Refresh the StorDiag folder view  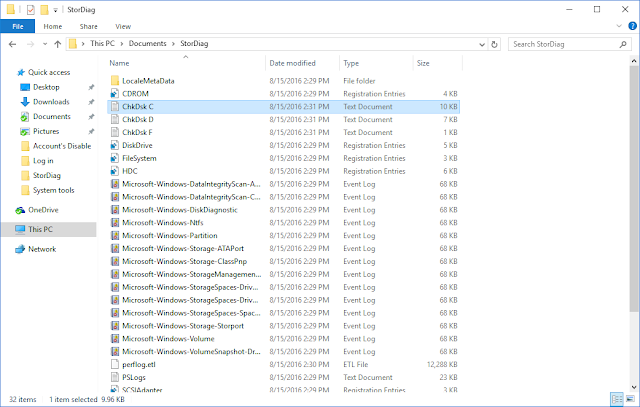coord(494,44)
